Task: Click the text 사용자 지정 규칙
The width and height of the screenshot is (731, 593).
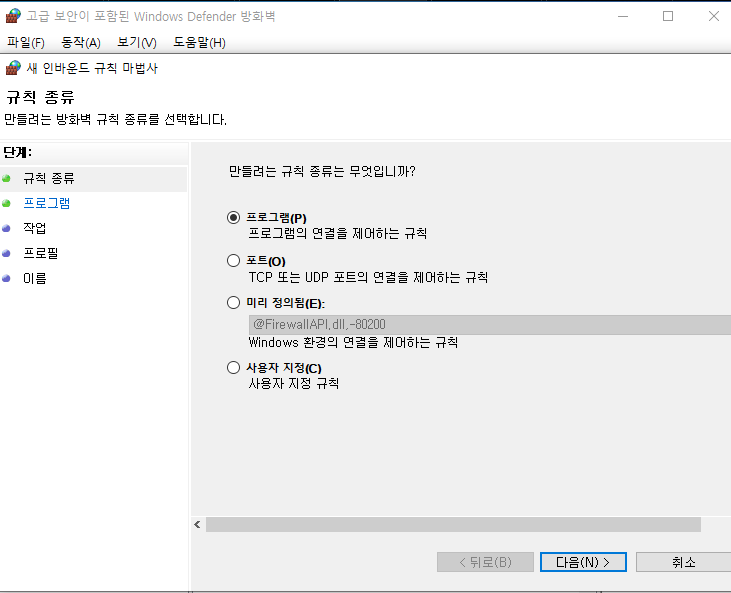Action: 294,383
